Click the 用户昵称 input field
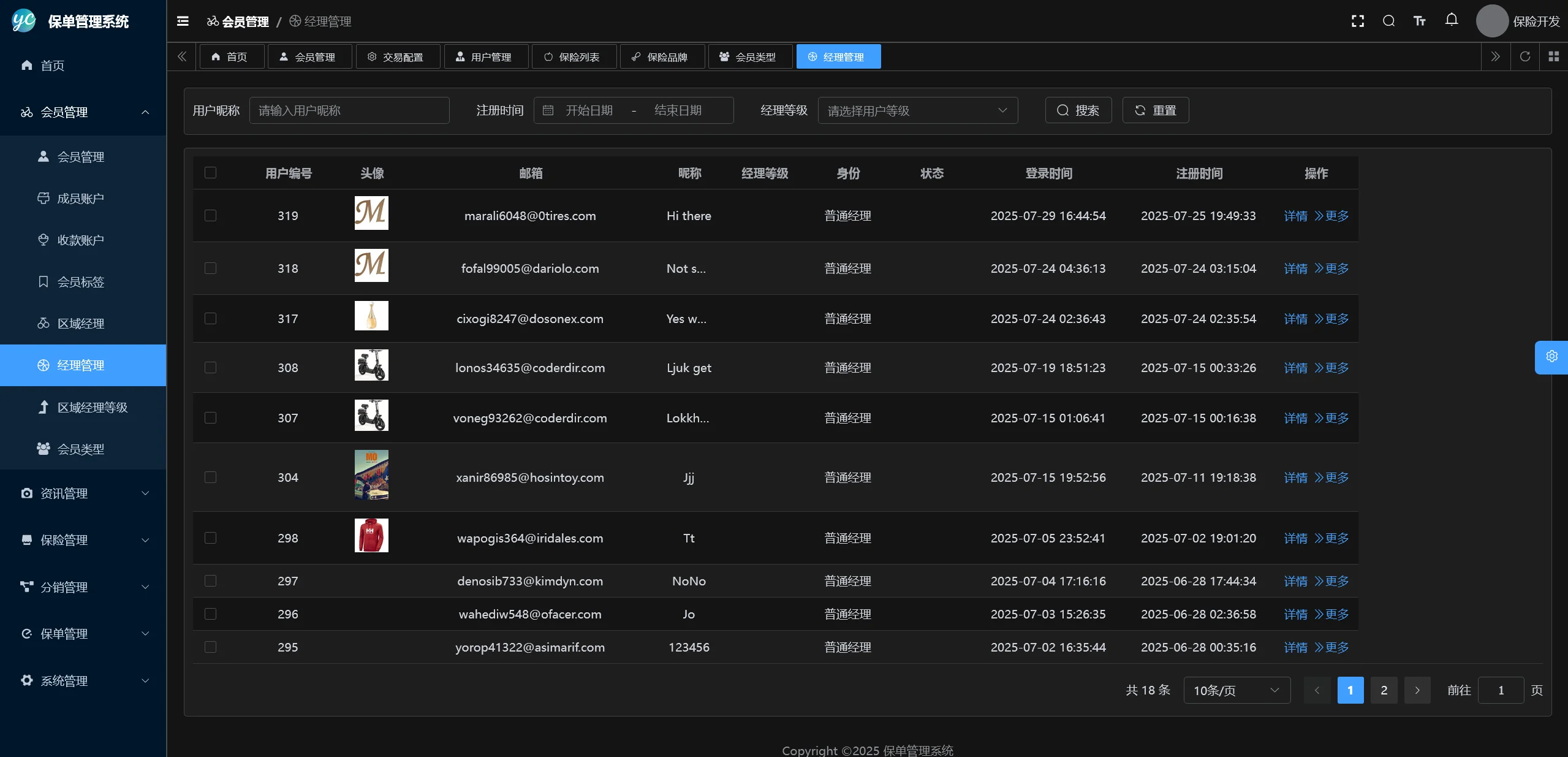1568x757 pixels. click(349, 111)
